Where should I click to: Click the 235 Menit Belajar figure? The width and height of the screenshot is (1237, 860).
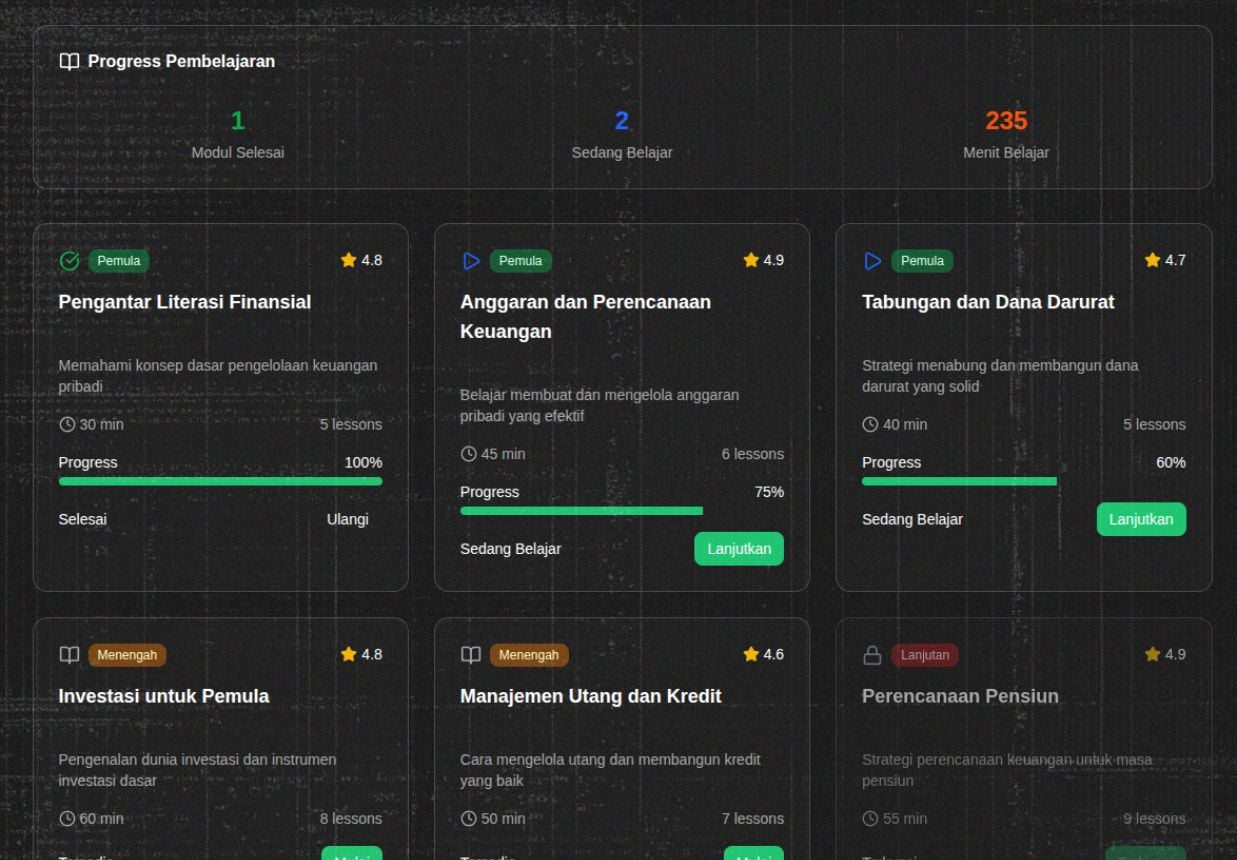point(1006,121)
